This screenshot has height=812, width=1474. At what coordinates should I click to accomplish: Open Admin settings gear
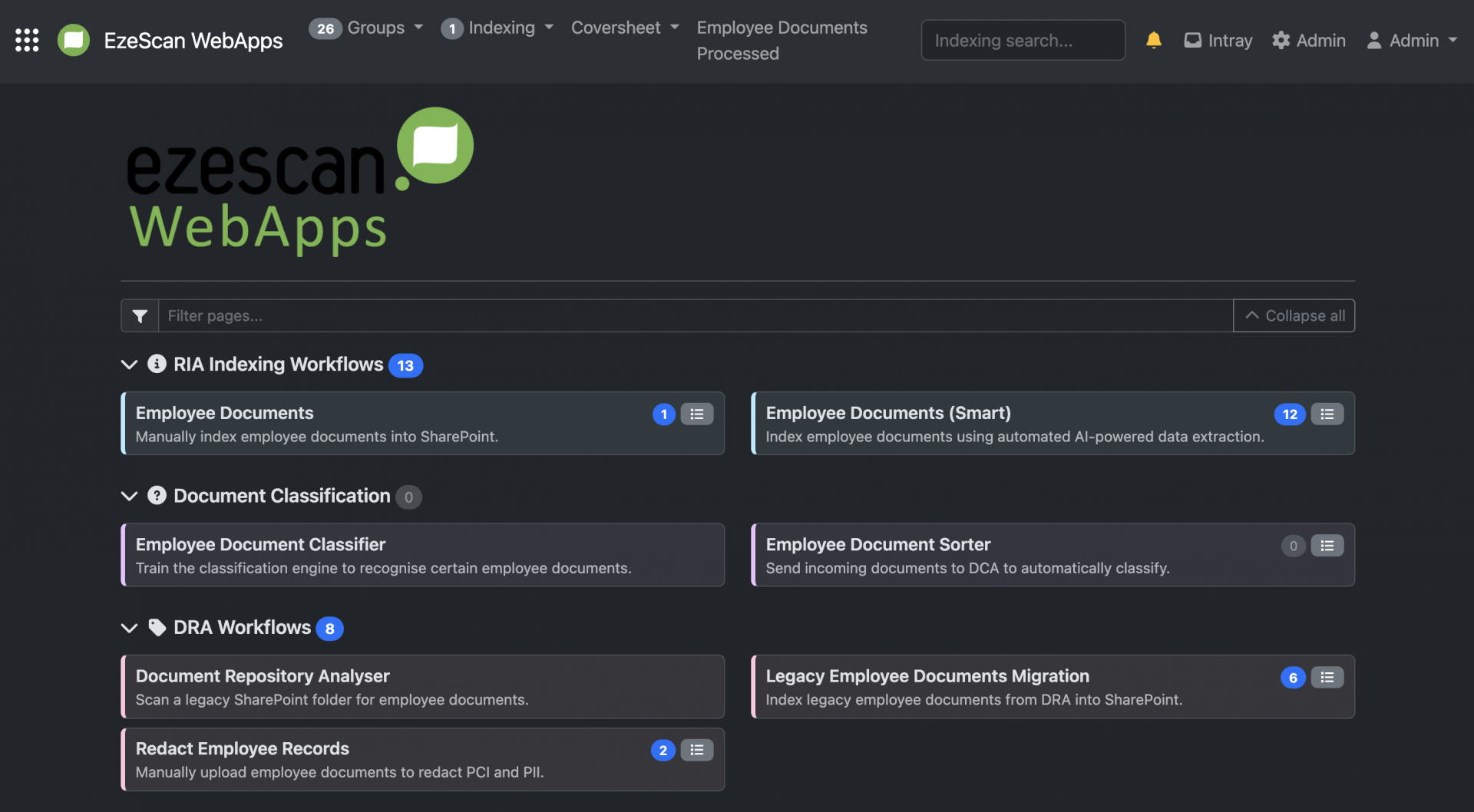[1308, 40]
